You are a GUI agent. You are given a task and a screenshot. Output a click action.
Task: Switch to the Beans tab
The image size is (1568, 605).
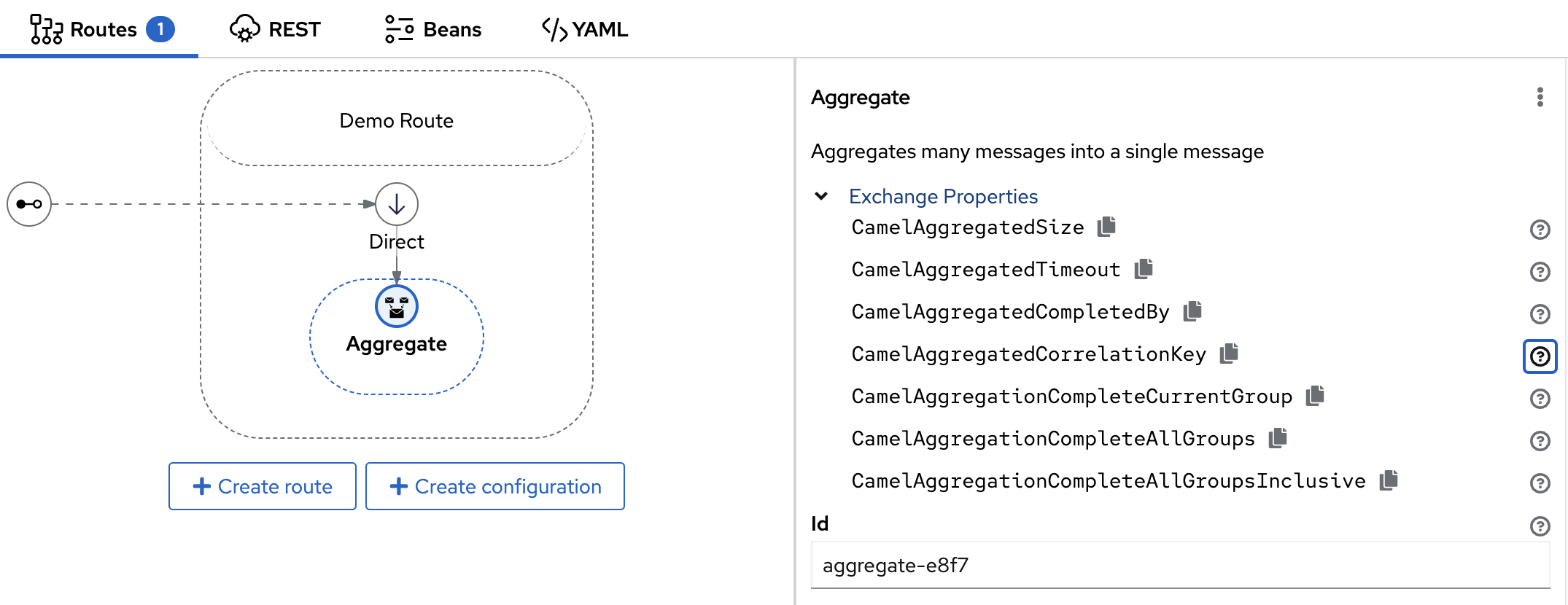(433, 29)
